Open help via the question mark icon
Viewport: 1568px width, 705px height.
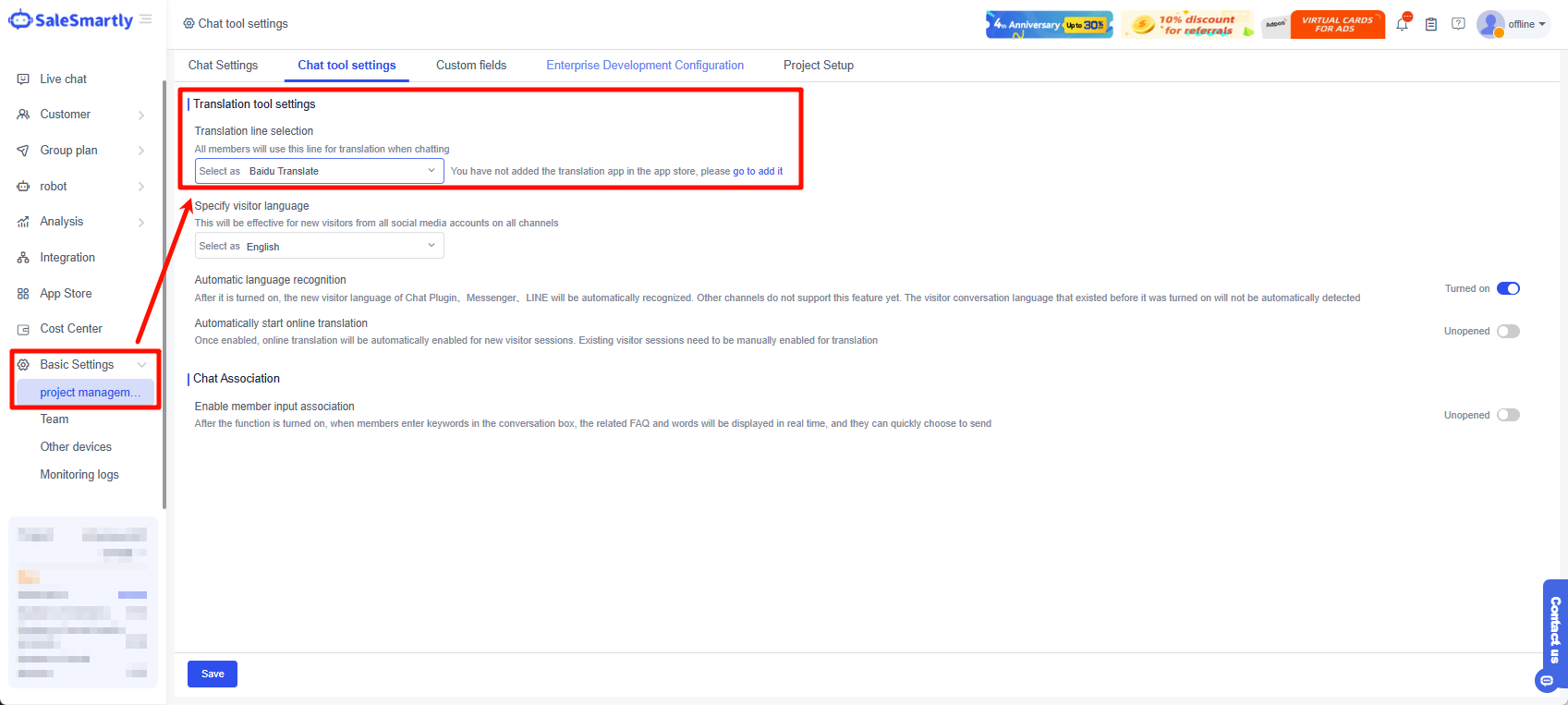coord(1458,24)
